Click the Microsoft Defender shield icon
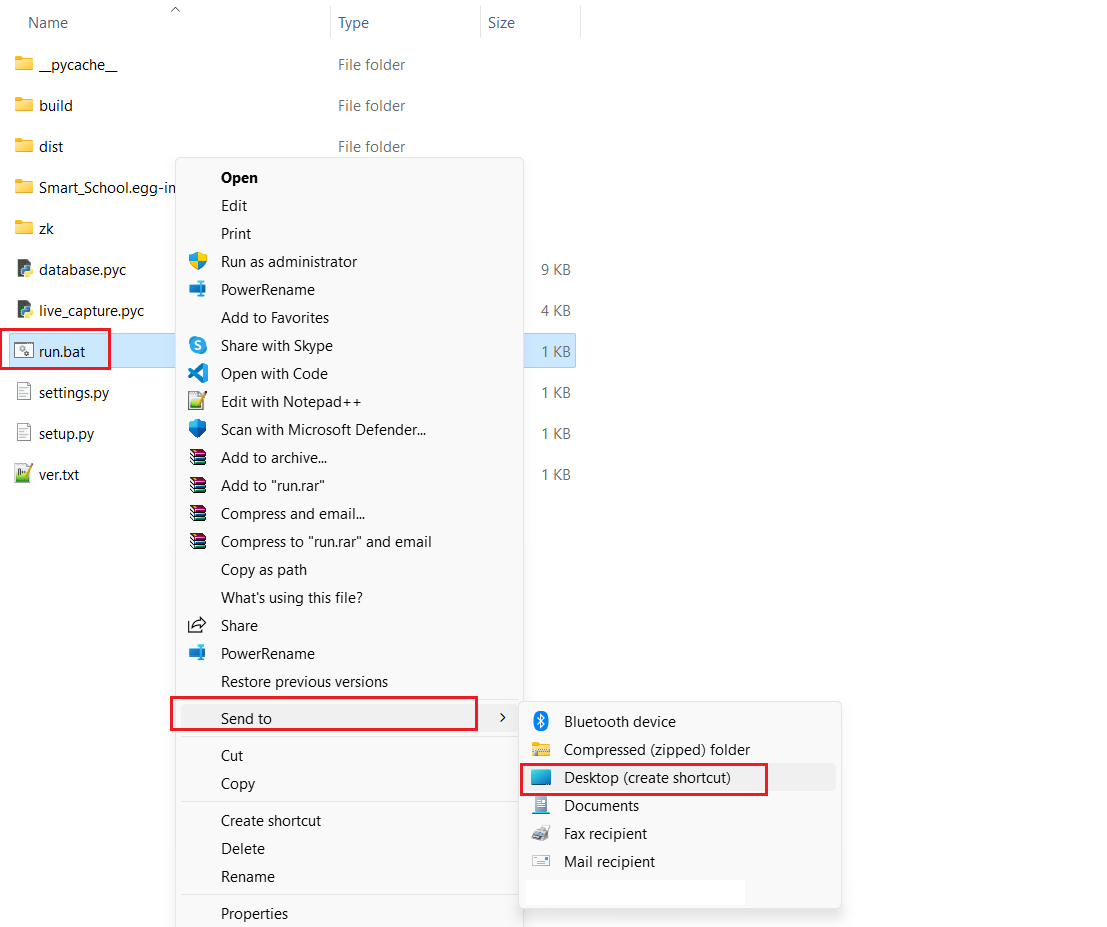Image resolution: width=1107 pixels, height=927 pixels. tap(198, 429)
